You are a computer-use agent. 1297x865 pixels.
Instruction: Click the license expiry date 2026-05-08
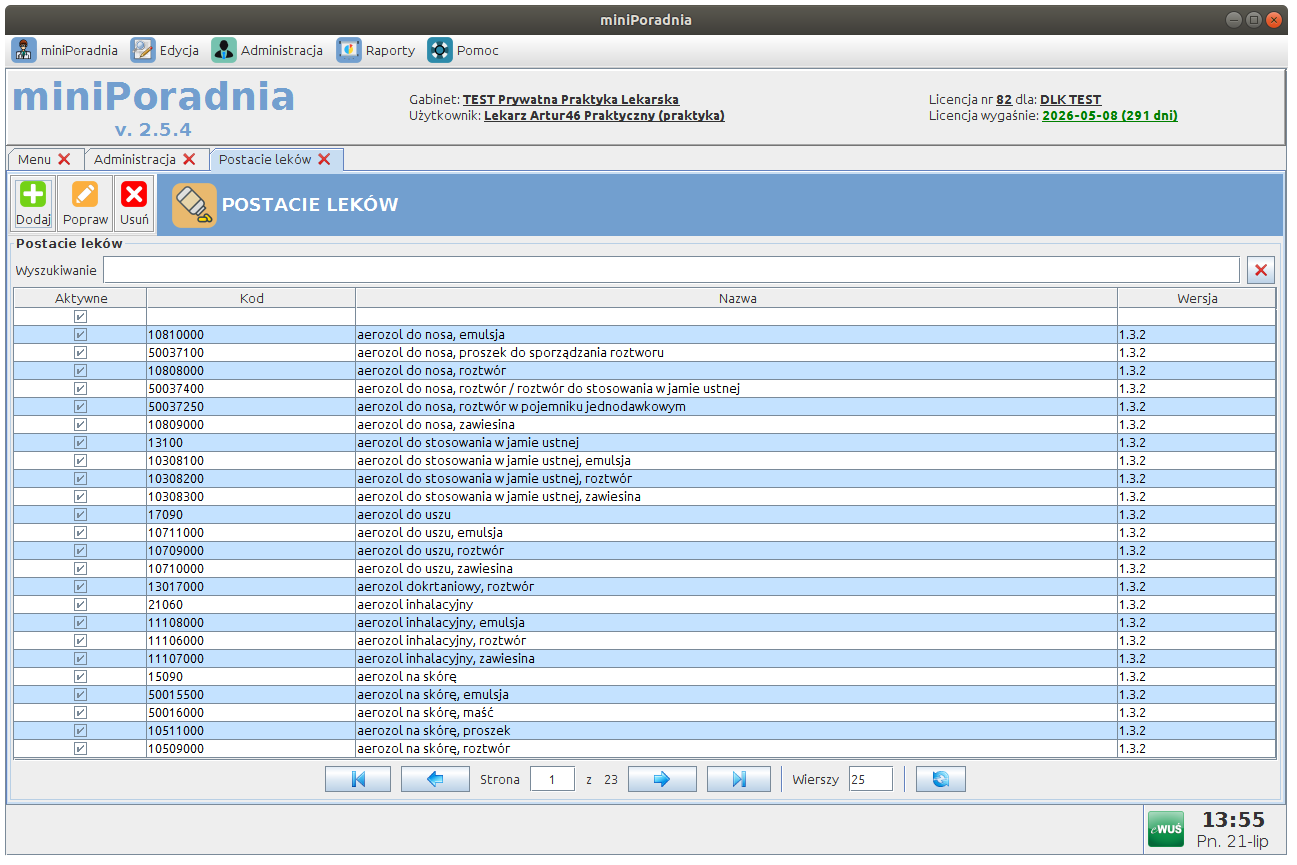[x=1110, y=116]
